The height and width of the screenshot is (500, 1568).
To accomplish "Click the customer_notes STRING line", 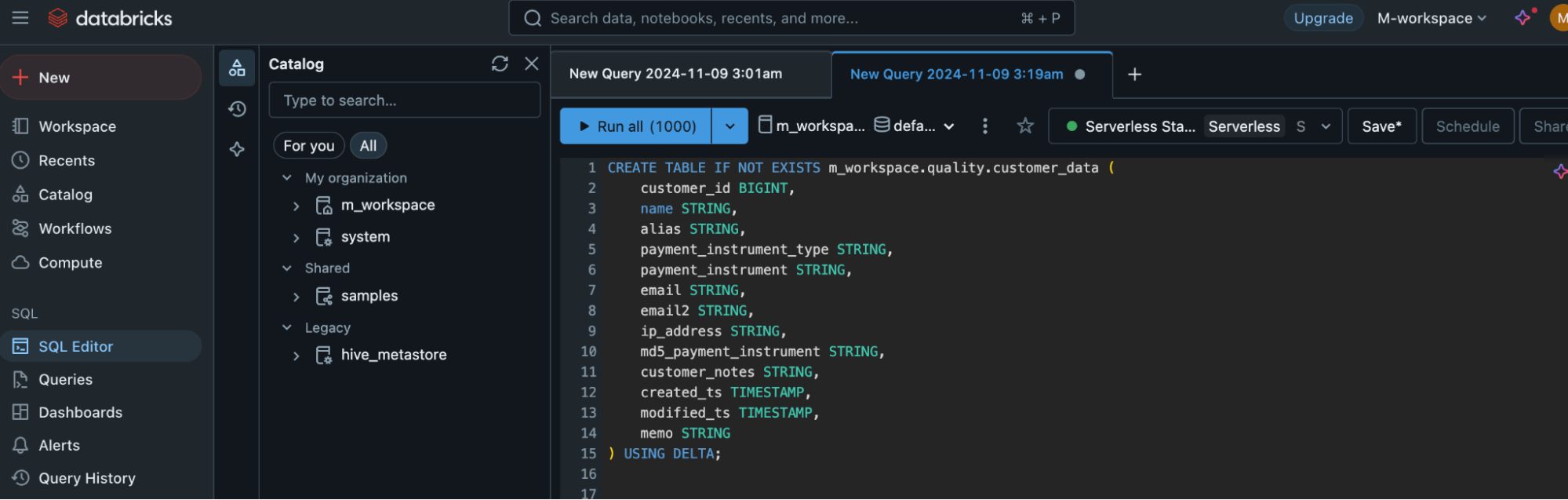I will [729, 371].
